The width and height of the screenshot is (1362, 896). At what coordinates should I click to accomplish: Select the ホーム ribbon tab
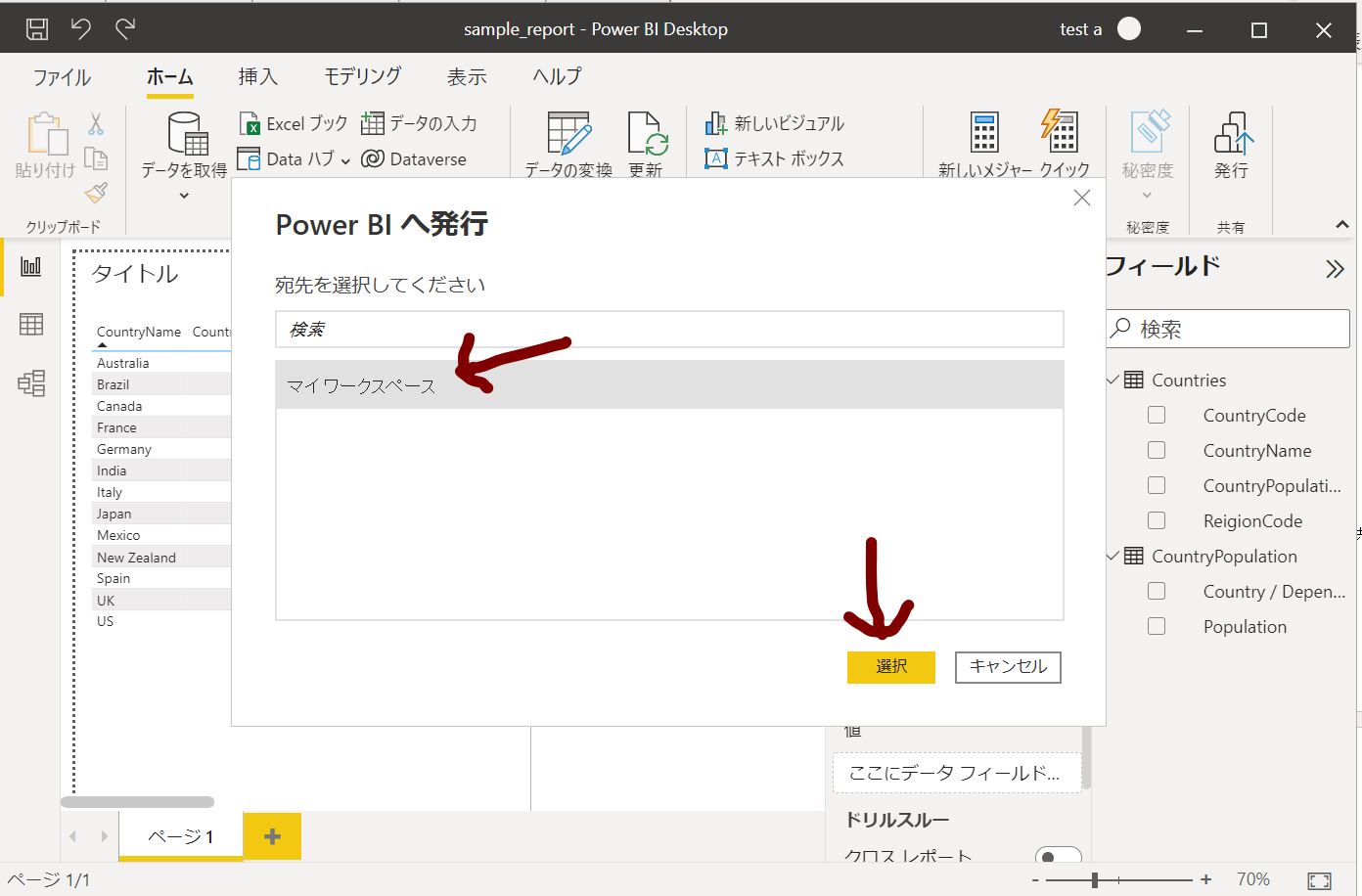[170, 76]
